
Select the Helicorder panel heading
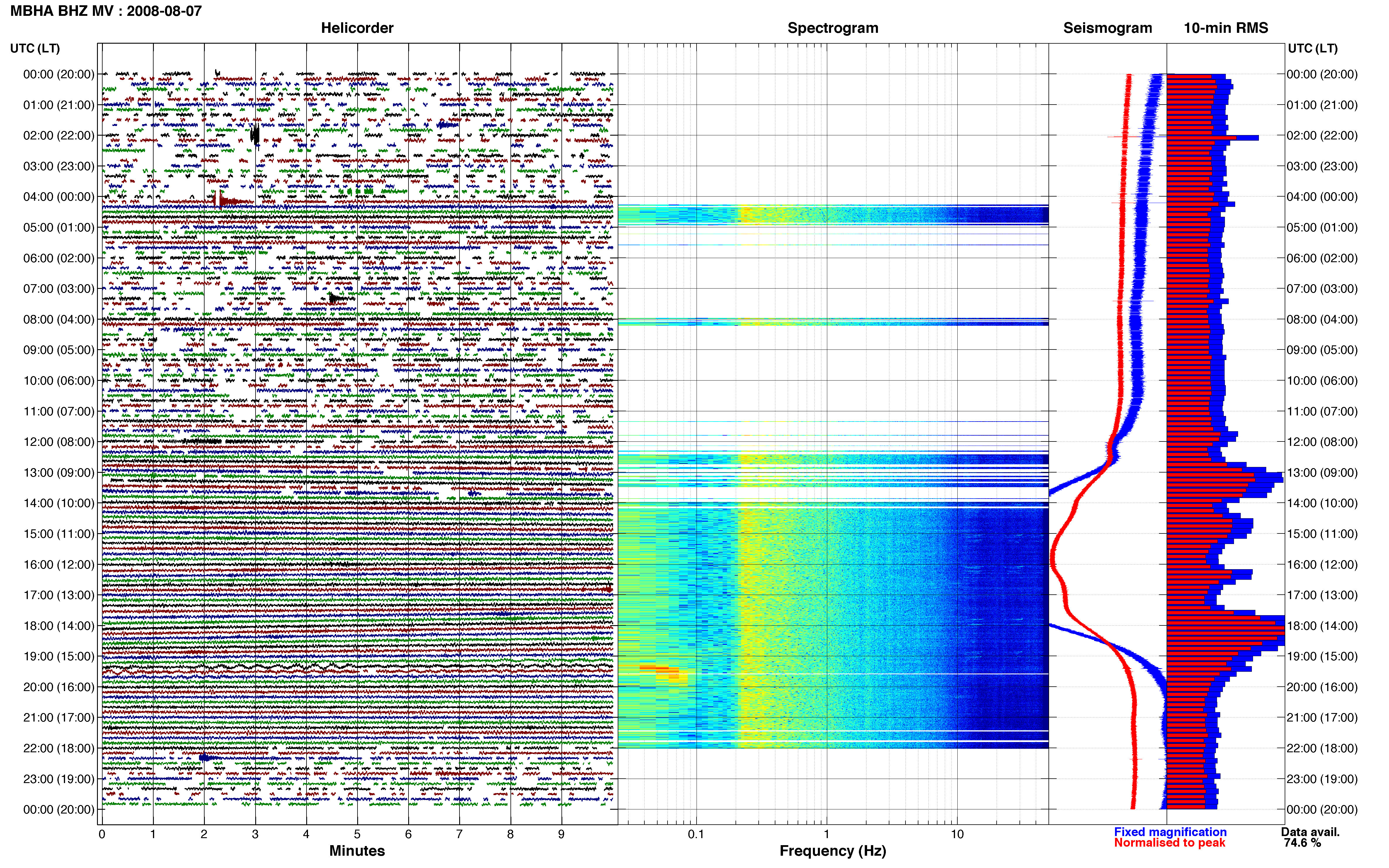(x=357, y=28)
